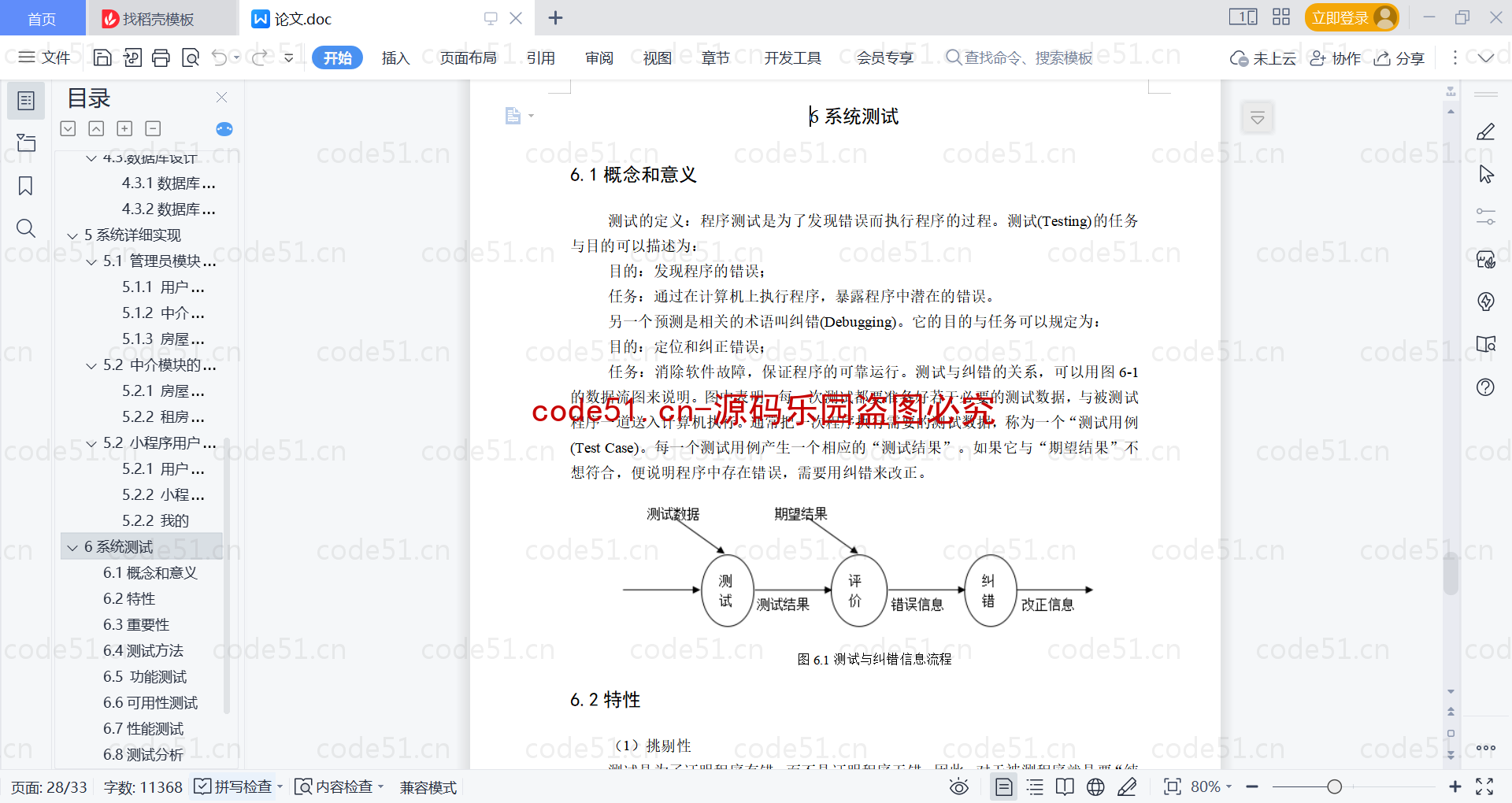This screenshot has height=803, width=1512.
Task: Open the page layout icon beside heading
Action: pyautogui.click(x=519, y=116)
